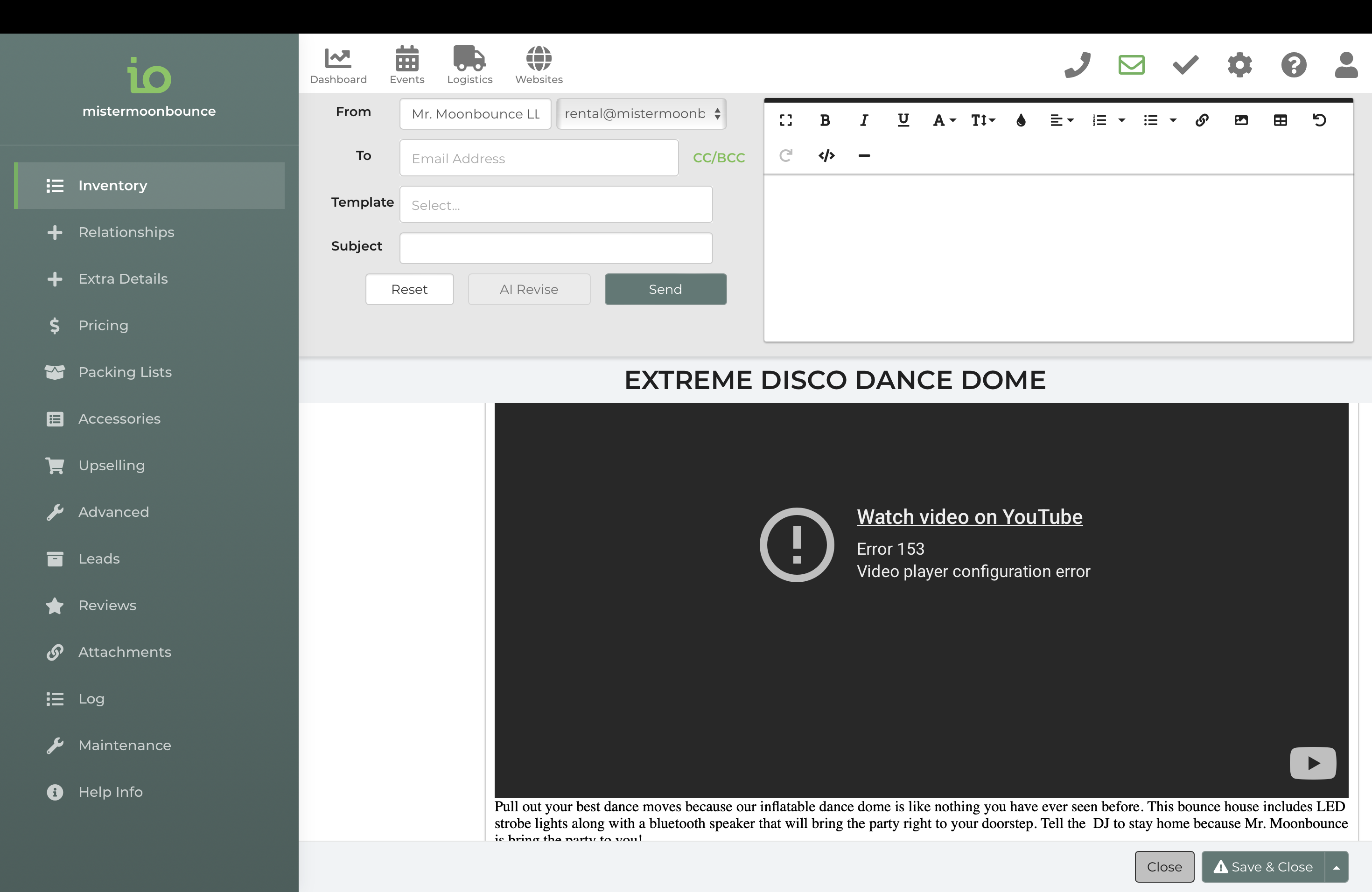Open the email envelope icon
This screenshot has width=1372, height=892.
[1131, 64]
